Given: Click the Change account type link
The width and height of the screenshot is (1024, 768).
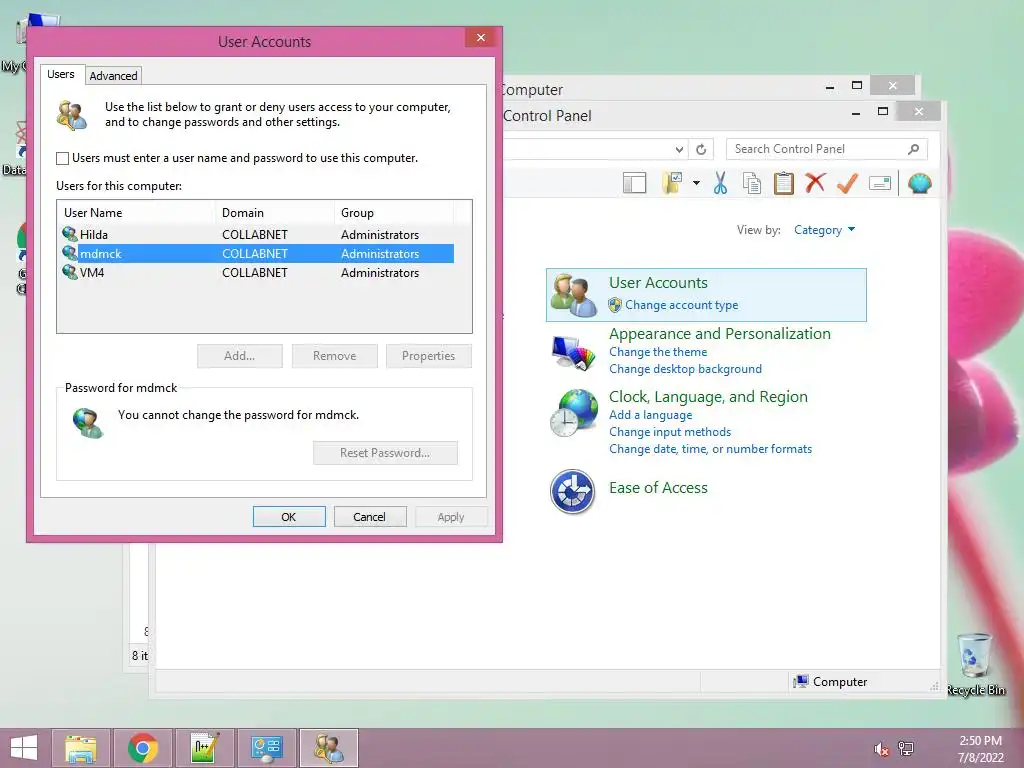Looking at the screenshot, I should point(681,305).
